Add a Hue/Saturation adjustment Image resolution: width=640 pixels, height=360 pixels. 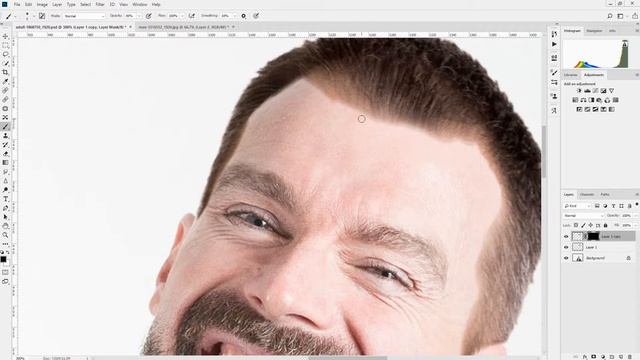[575, 100]
